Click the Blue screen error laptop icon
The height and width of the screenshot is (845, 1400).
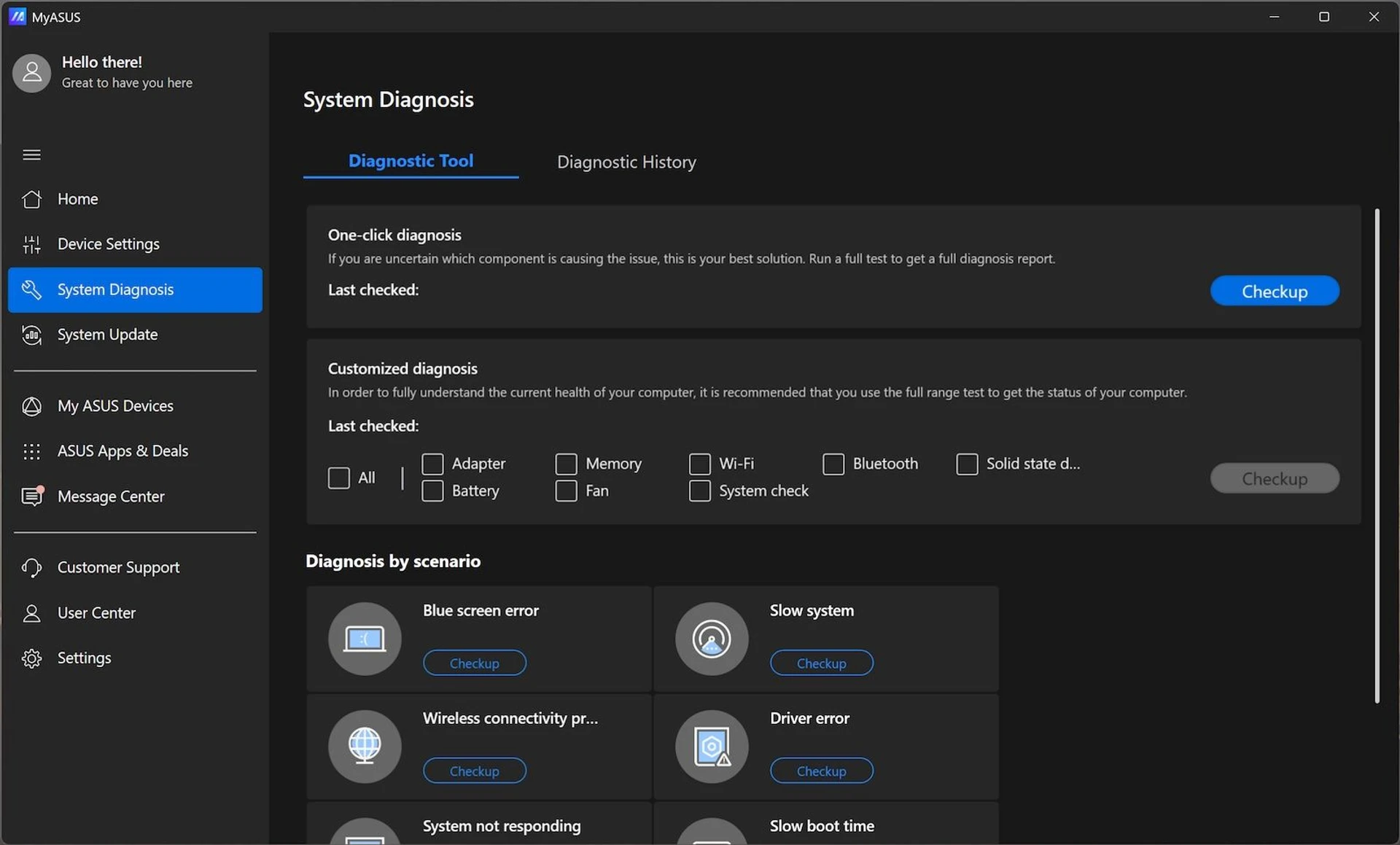[x=365, y=639]
